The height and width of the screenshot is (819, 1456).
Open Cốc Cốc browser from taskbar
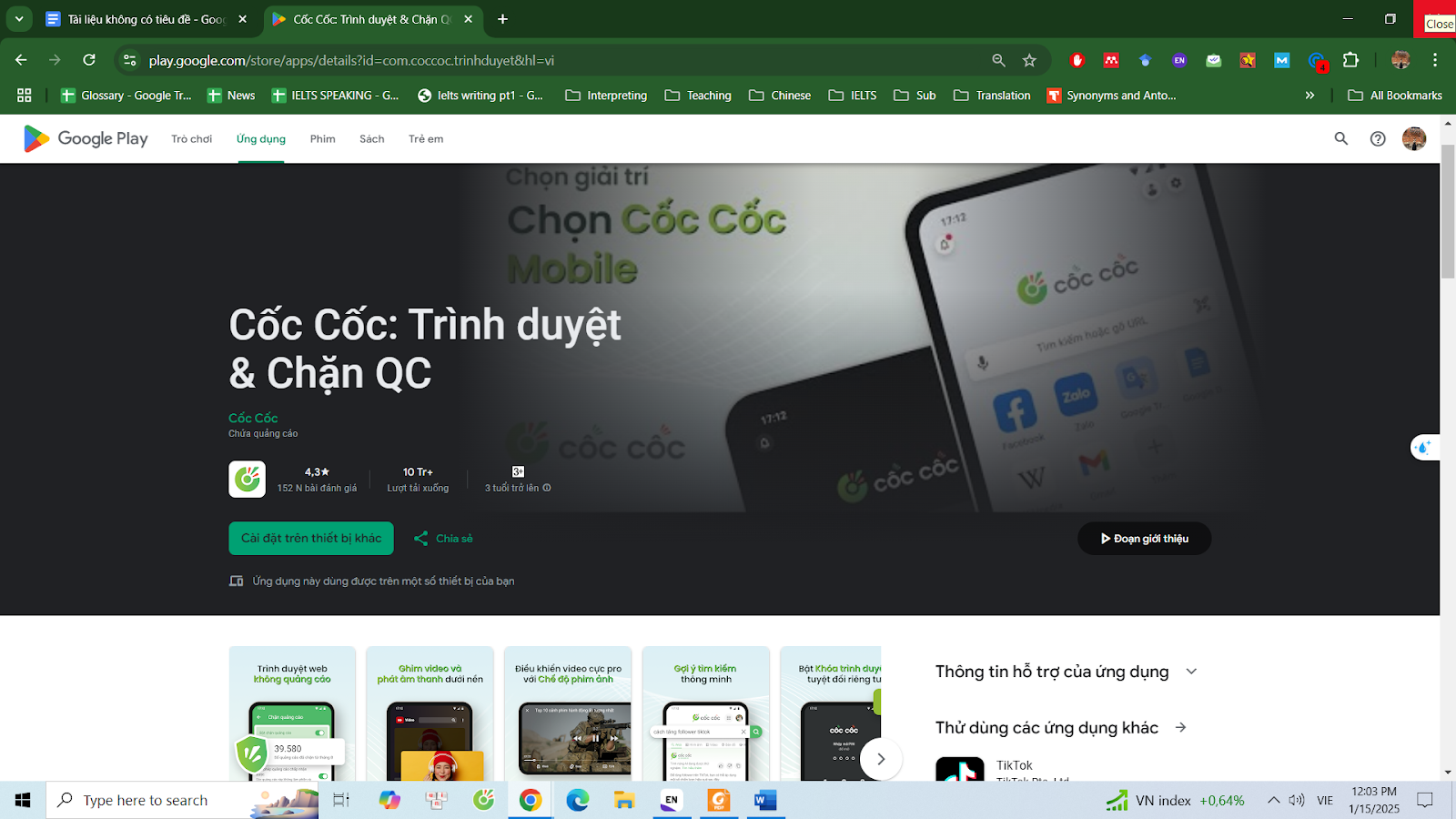[483, 800]
